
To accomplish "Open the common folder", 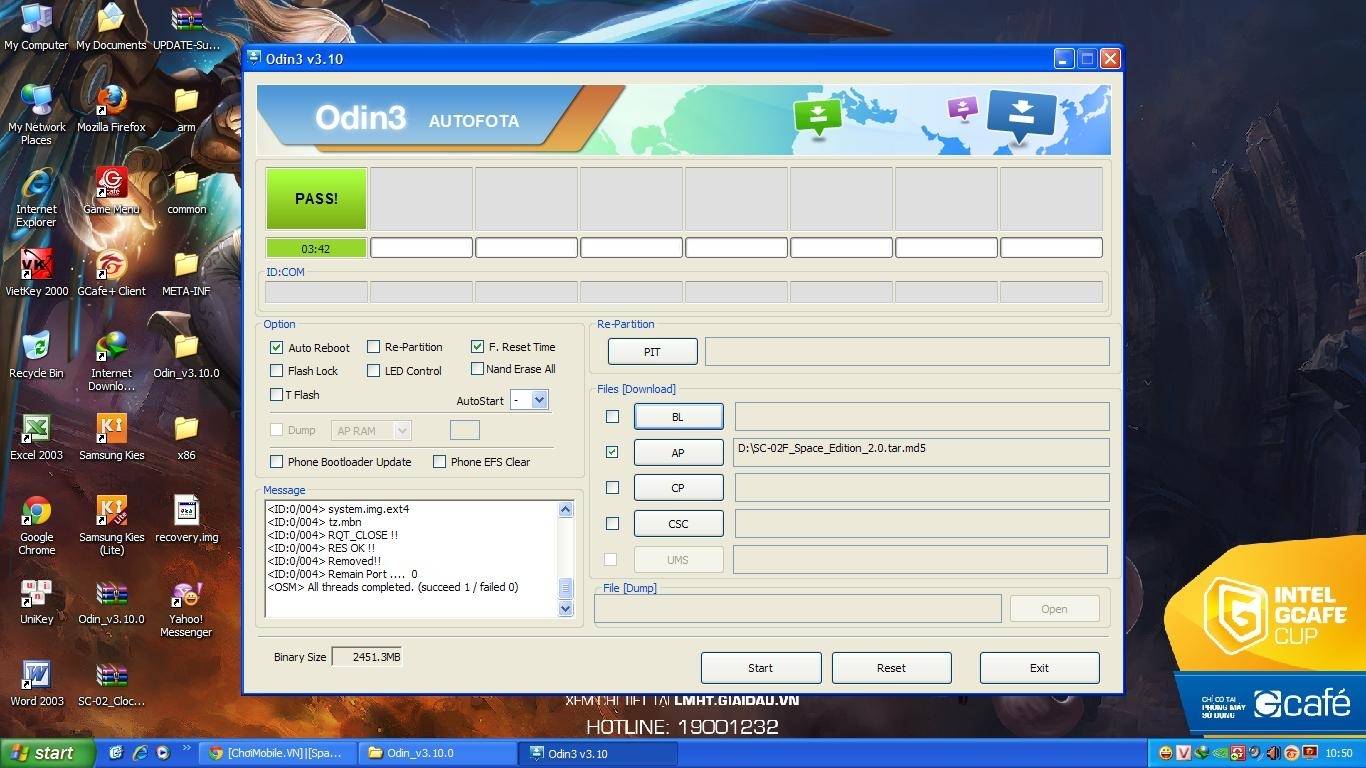I will pyautogui.click(x=186, y=190).
